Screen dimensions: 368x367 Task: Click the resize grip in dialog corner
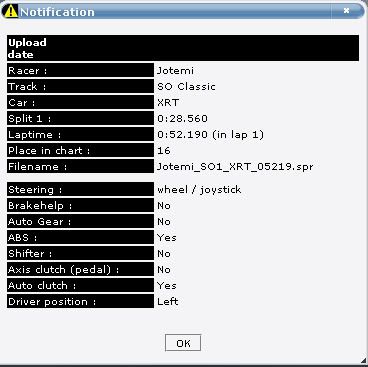click(x=364, y=360)
